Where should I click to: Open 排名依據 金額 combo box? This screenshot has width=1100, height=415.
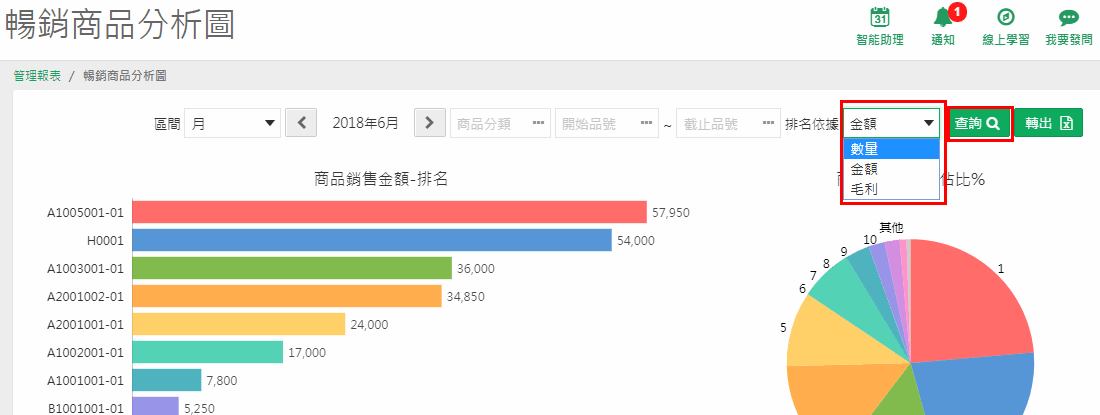(x=892, y=123)
